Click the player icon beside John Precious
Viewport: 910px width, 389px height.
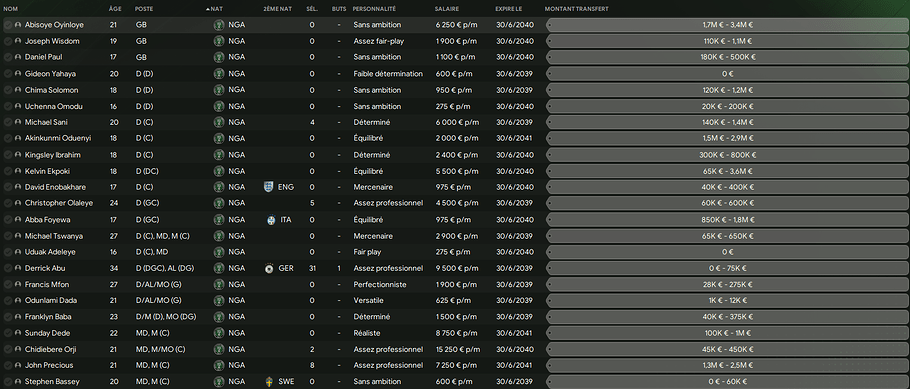[x=18, y=365]
